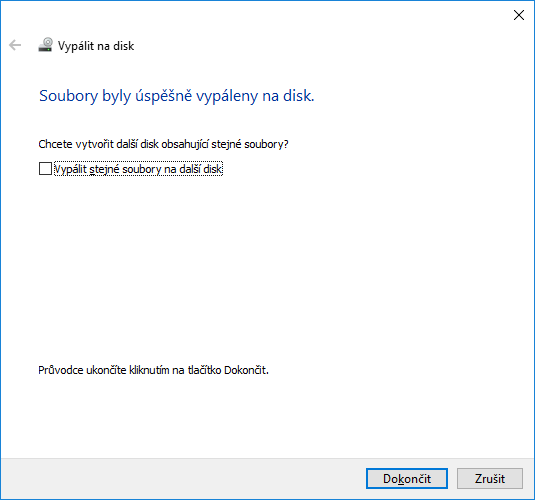Click the back arrow in the wizard header
The width and height of the screenshot is (535, 500).
[x=15, y=45]
